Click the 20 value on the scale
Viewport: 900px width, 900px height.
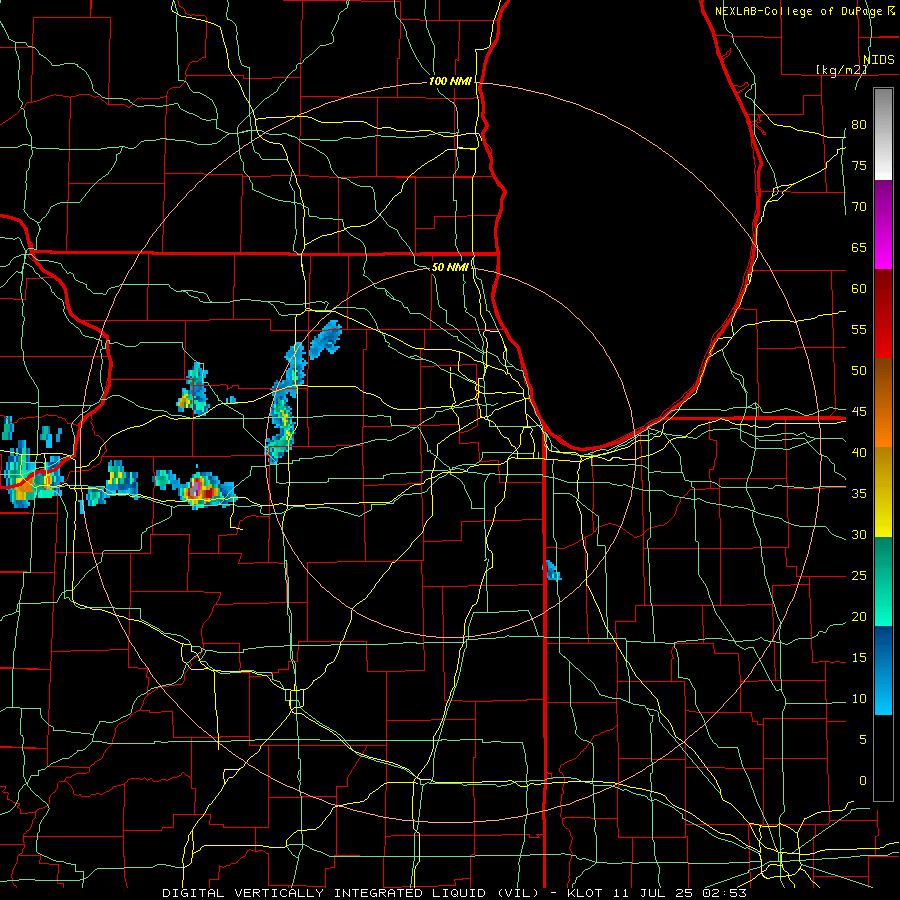[859, 616]
